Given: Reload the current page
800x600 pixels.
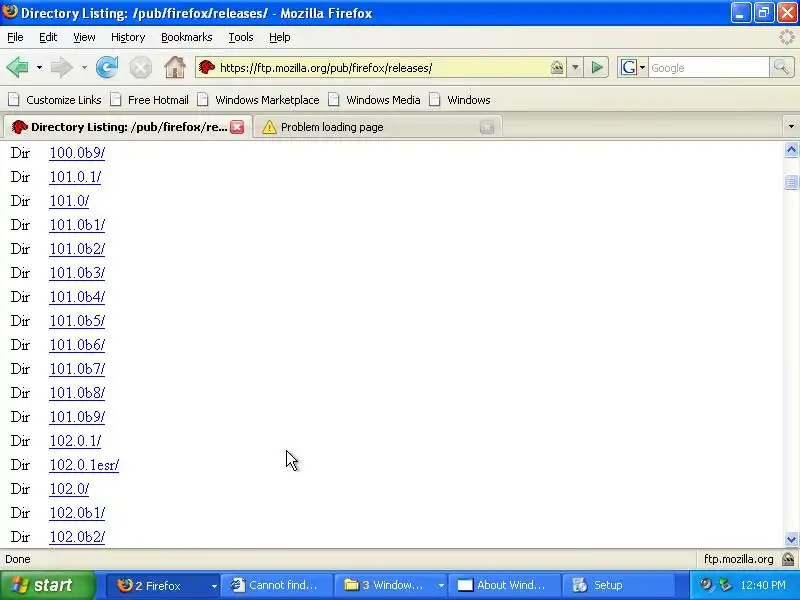Looking at the screenshot, I should pos(107,67).
